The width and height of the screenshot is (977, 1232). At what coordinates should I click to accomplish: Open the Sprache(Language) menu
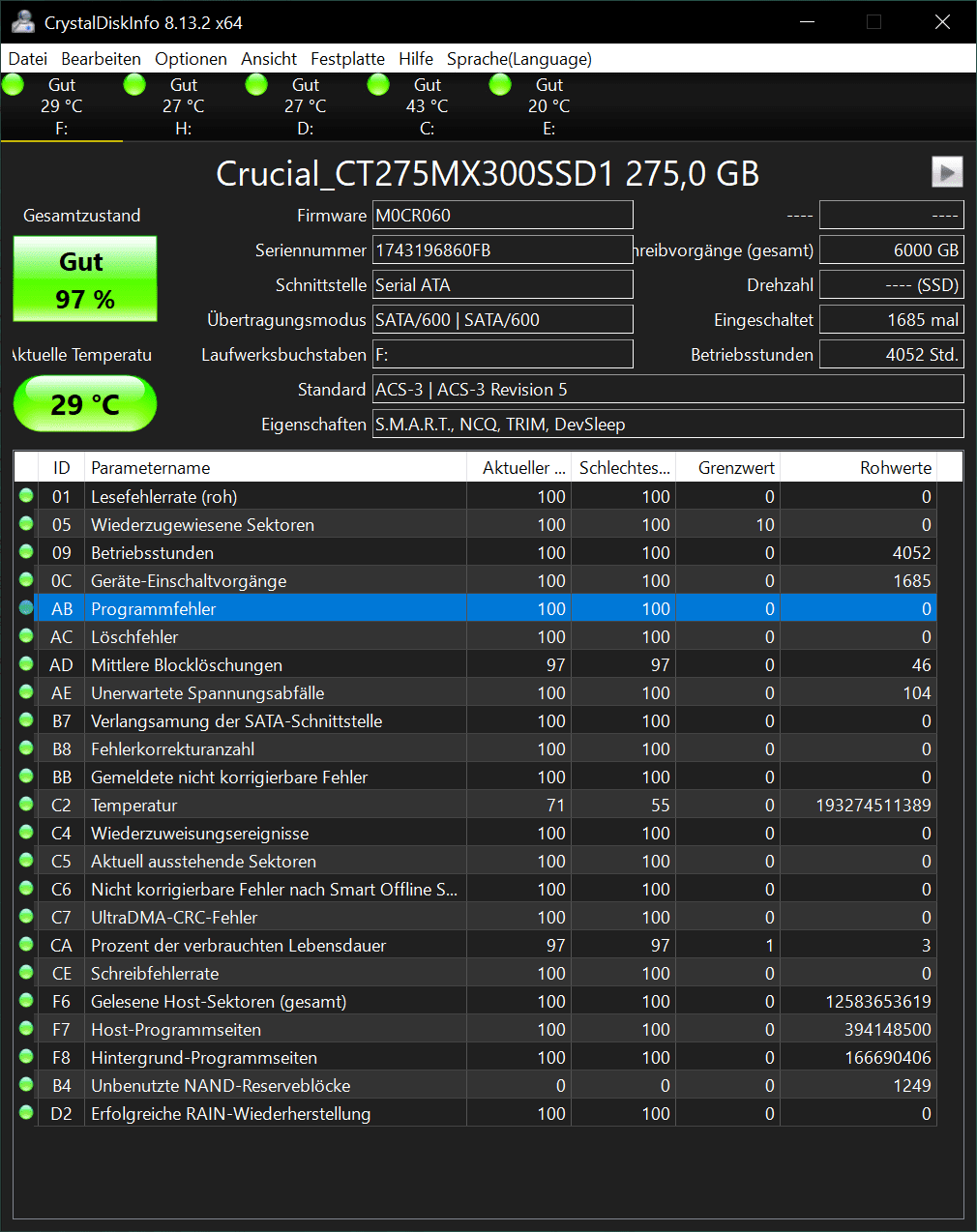pos(519,59)
